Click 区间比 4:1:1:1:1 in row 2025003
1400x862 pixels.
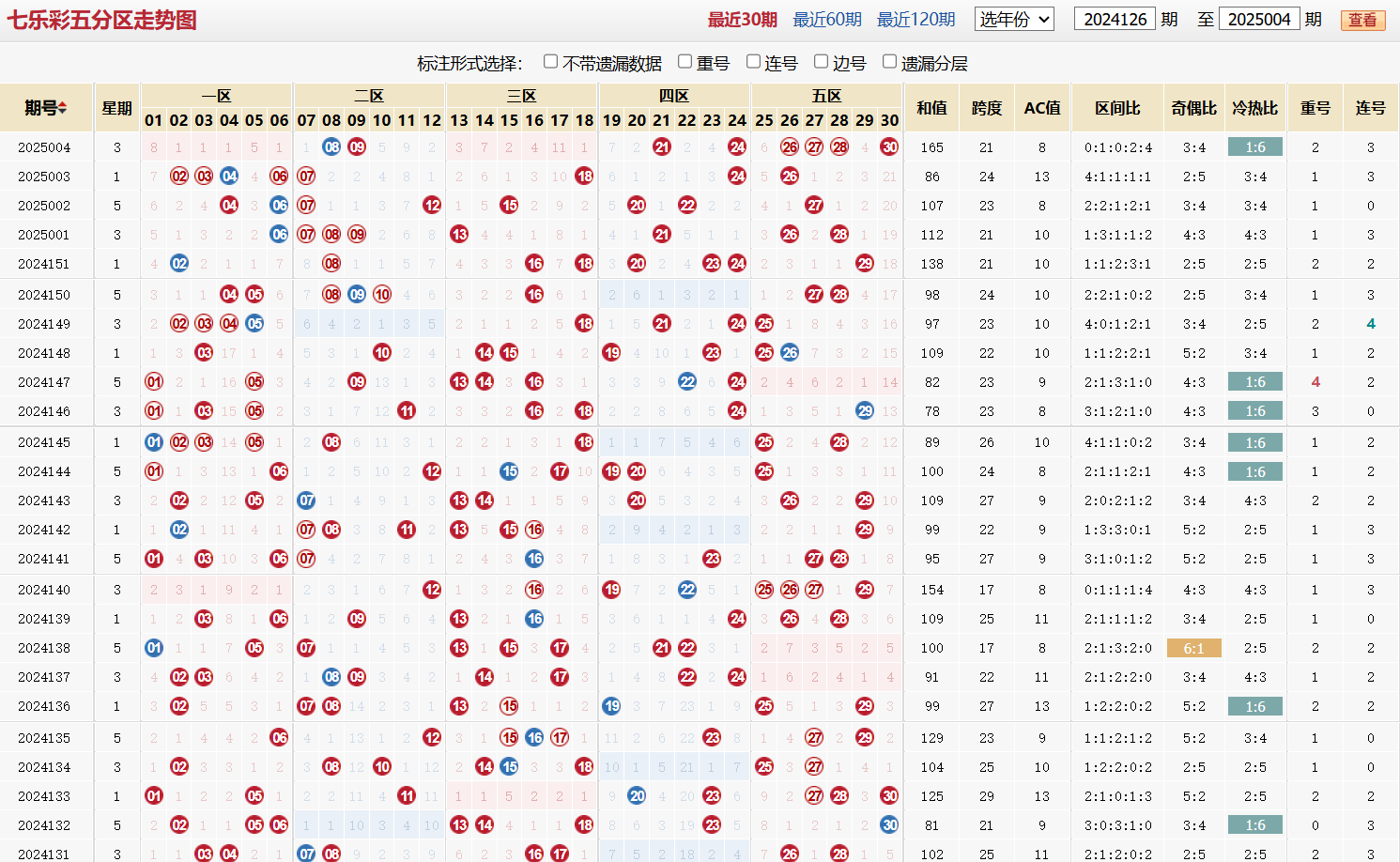[x=1117, y=177]
